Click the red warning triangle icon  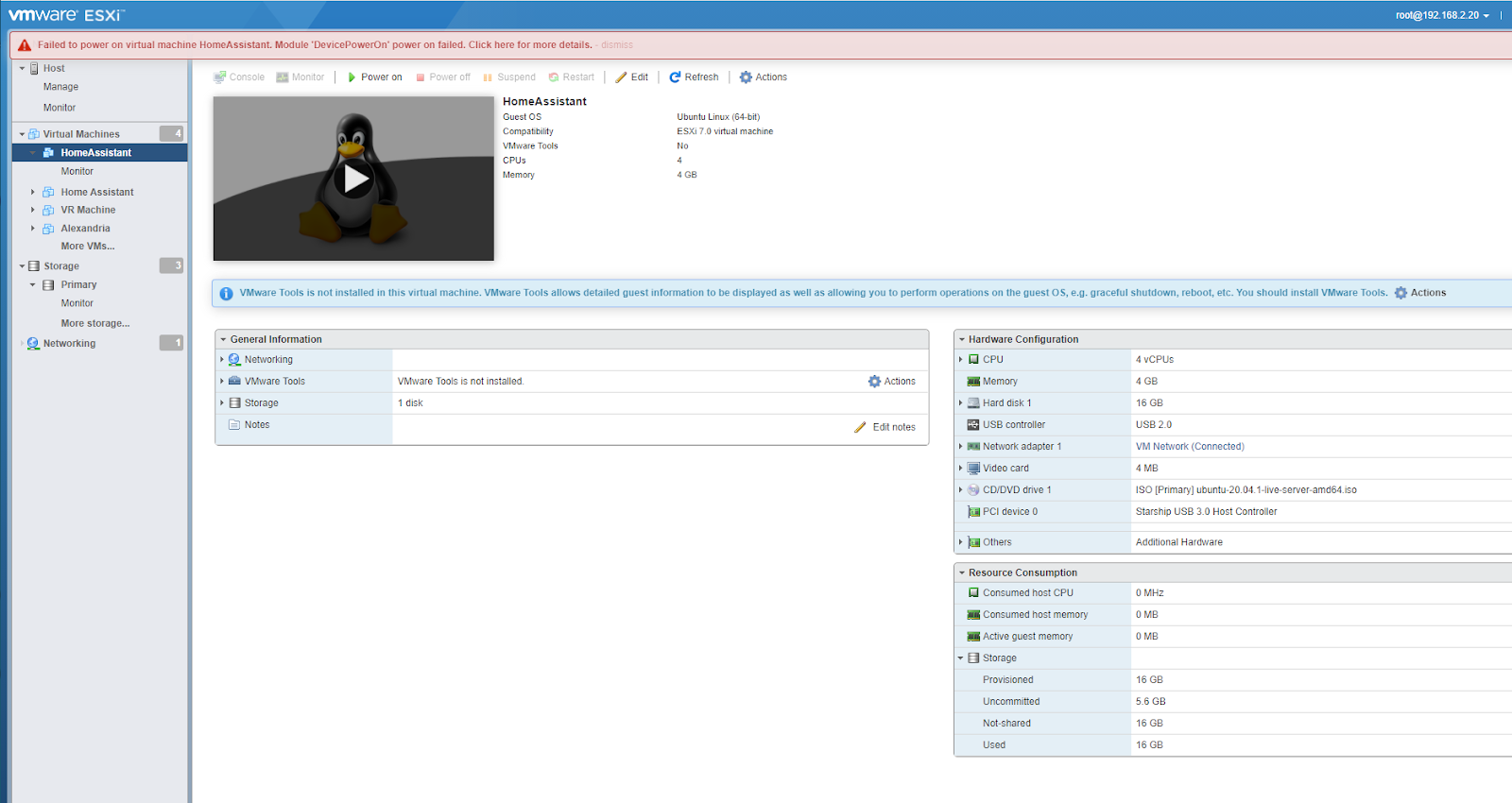tap(25, 45)
